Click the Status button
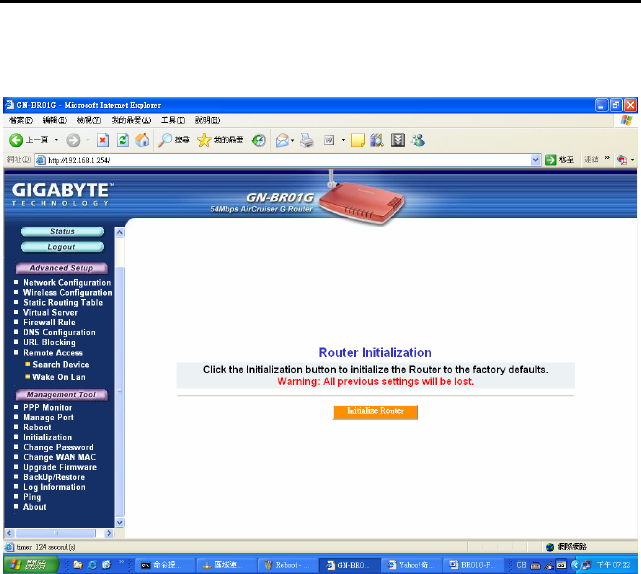 click(62, 232)
